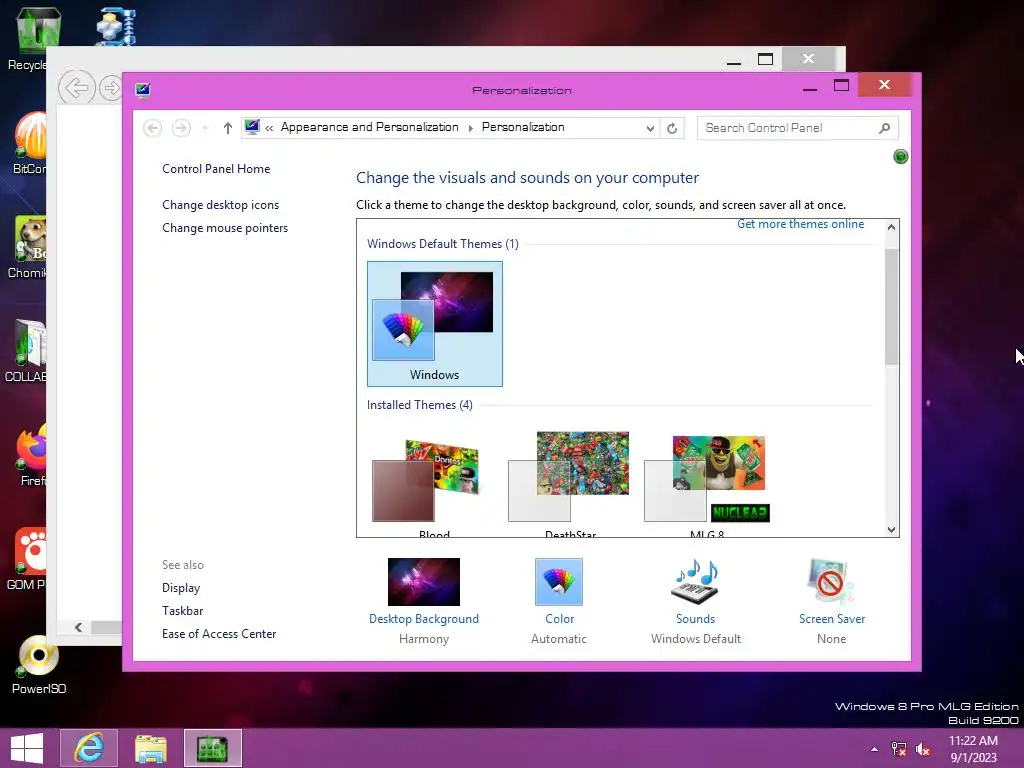
Task: Click the Control Panel taskbar button
Action: click(x=213, y=748)
